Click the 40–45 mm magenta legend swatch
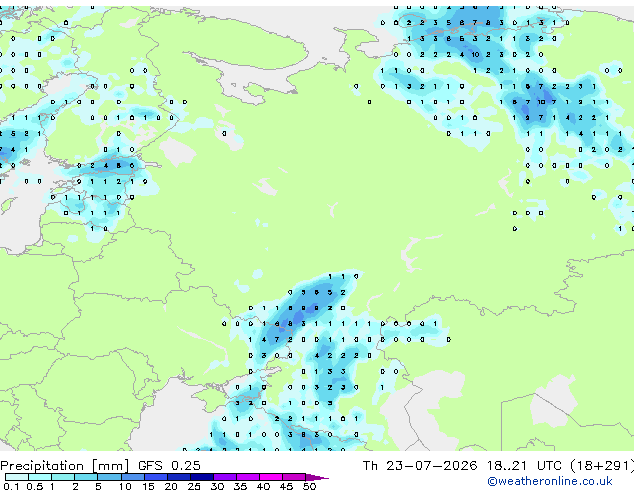 click(x=271, y=477)
